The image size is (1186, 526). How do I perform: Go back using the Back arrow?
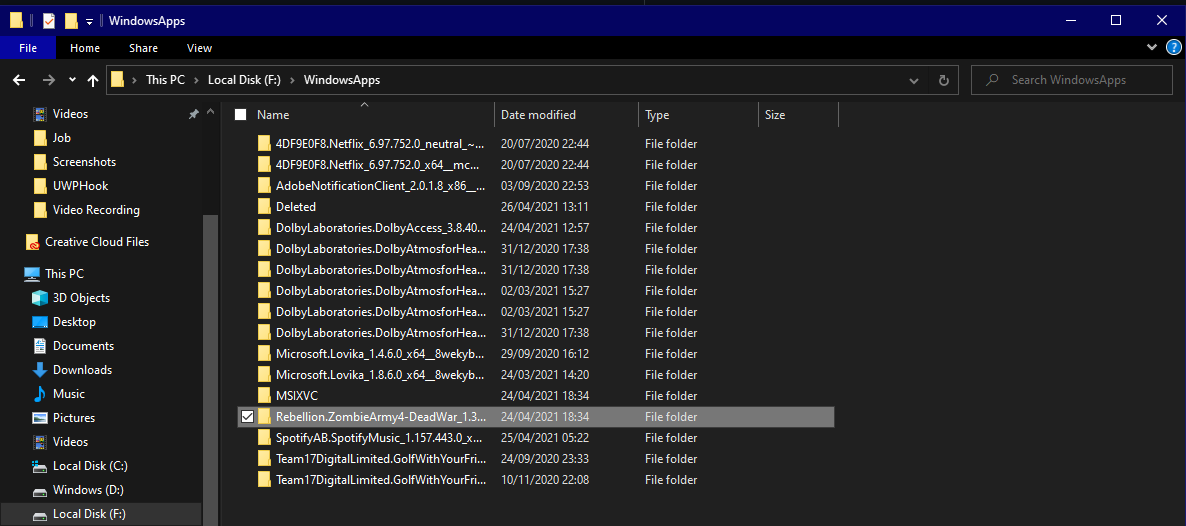coord(20,79)
